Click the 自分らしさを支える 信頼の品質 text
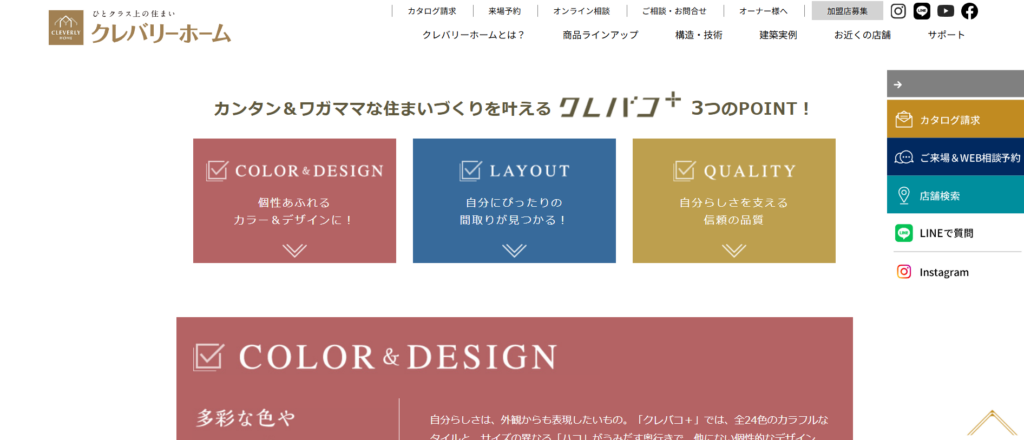The width and height of the screenshot is (1024, 440). 734,211
